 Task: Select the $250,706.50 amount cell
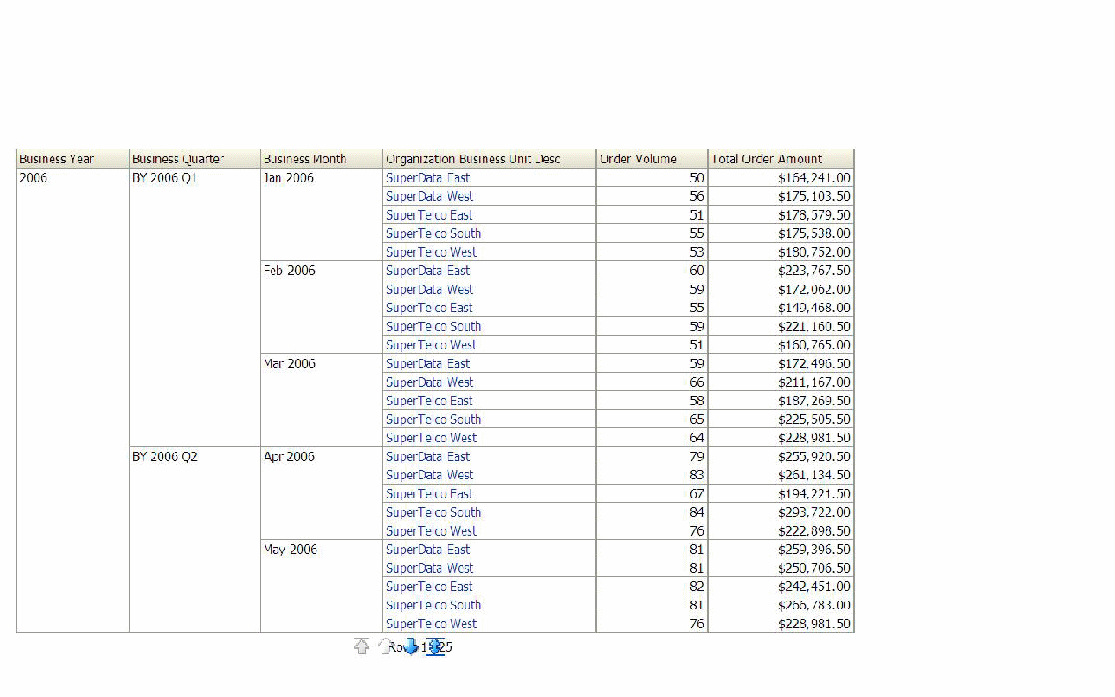(x=781, y=568)
